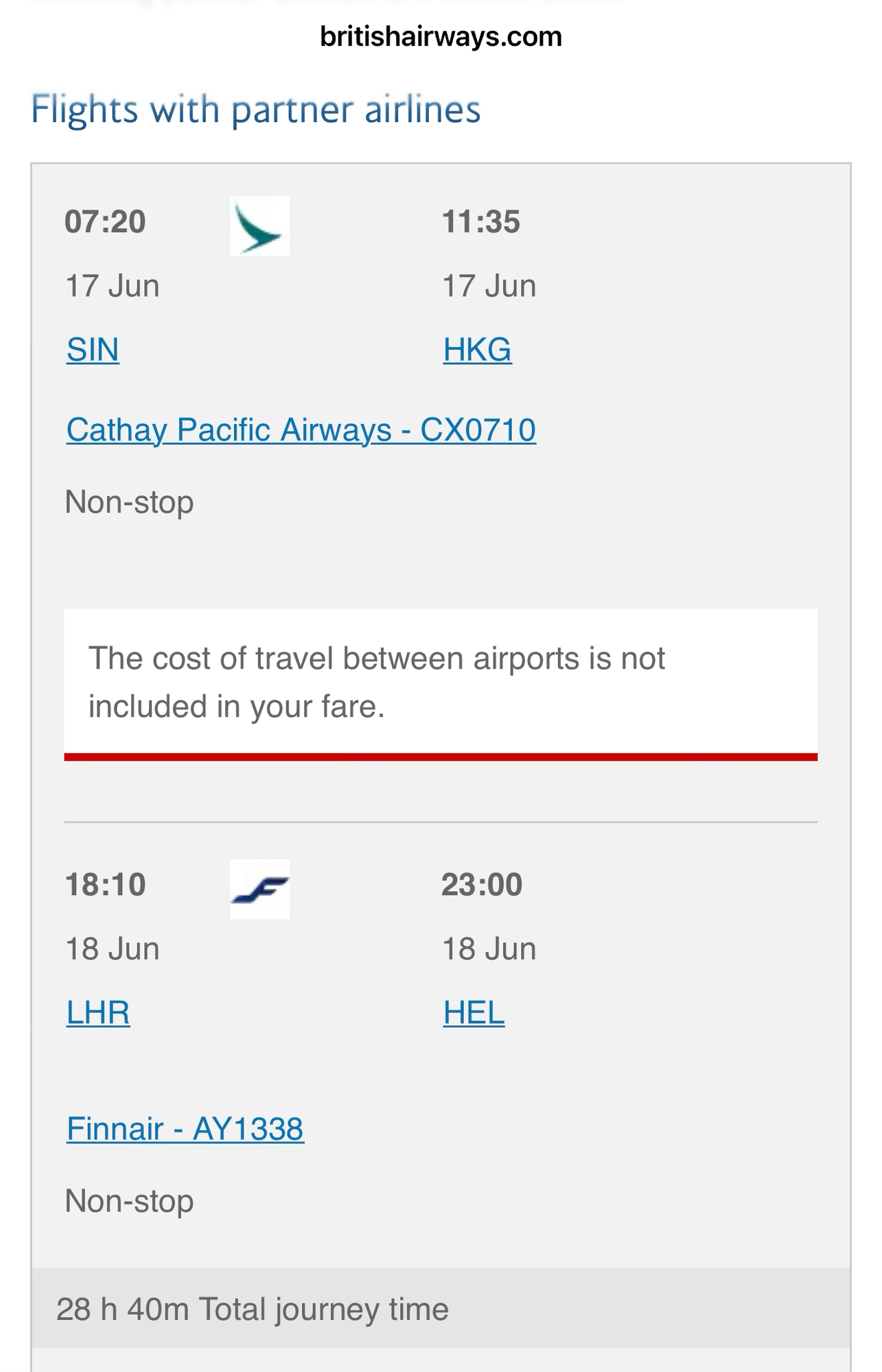Screen dimensions: 882x1372
Task: Tap the britishairways.com address bar
Action: [441, 36]
